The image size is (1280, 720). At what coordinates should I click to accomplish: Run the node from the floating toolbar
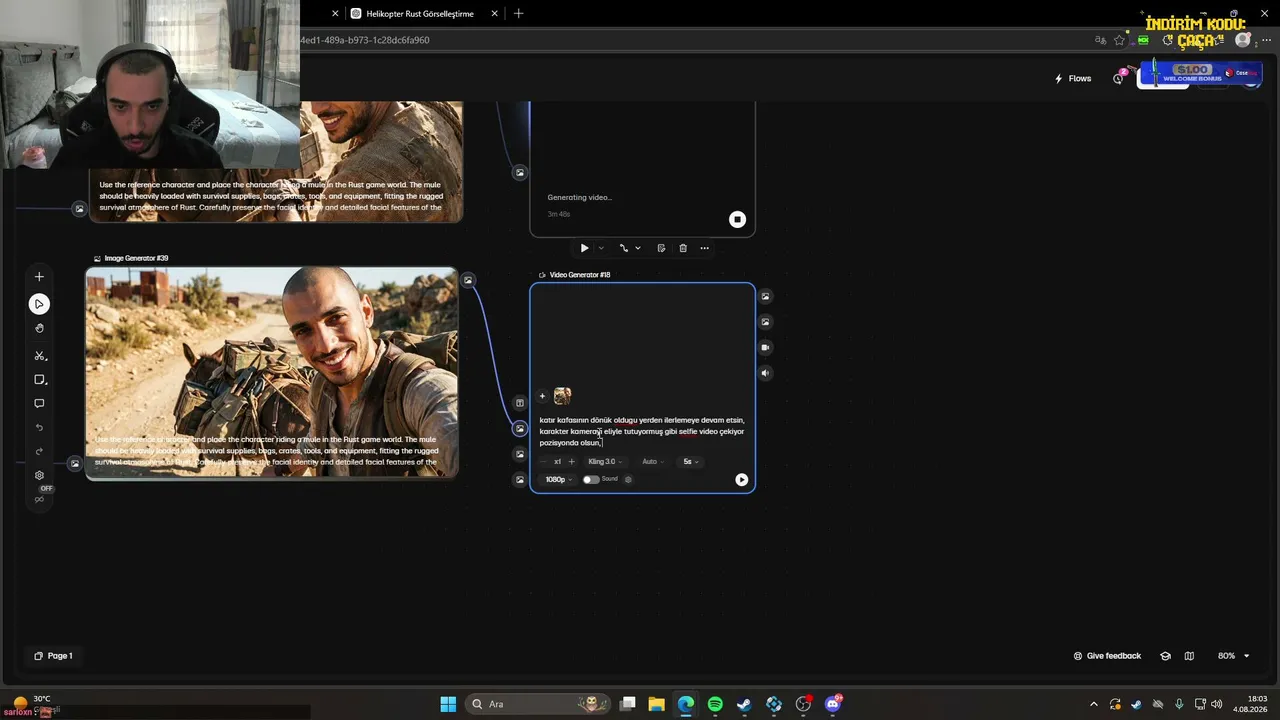pyautogui.click(x=584, y=248)
